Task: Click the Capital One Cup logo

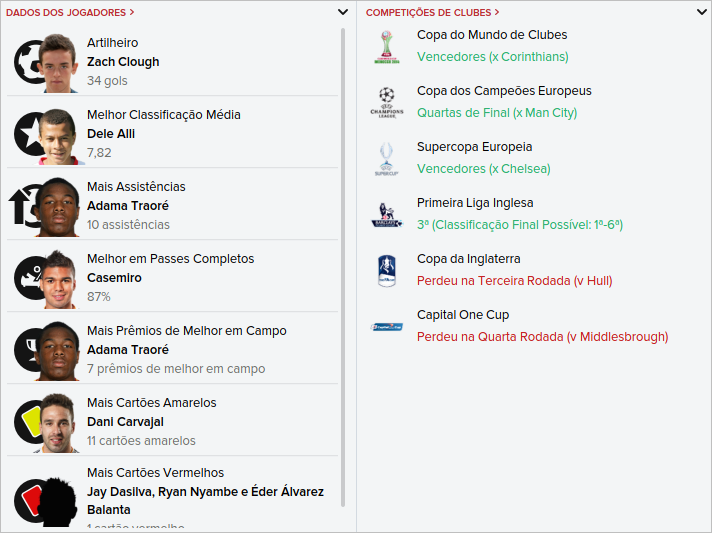Action: pos(387,326)
